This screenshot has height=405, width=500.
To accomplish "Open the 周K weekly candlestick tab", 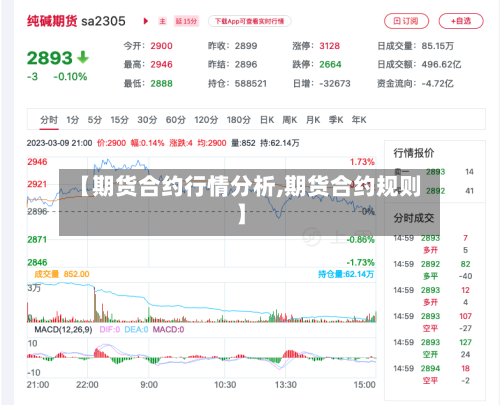I will pos(290,120).
